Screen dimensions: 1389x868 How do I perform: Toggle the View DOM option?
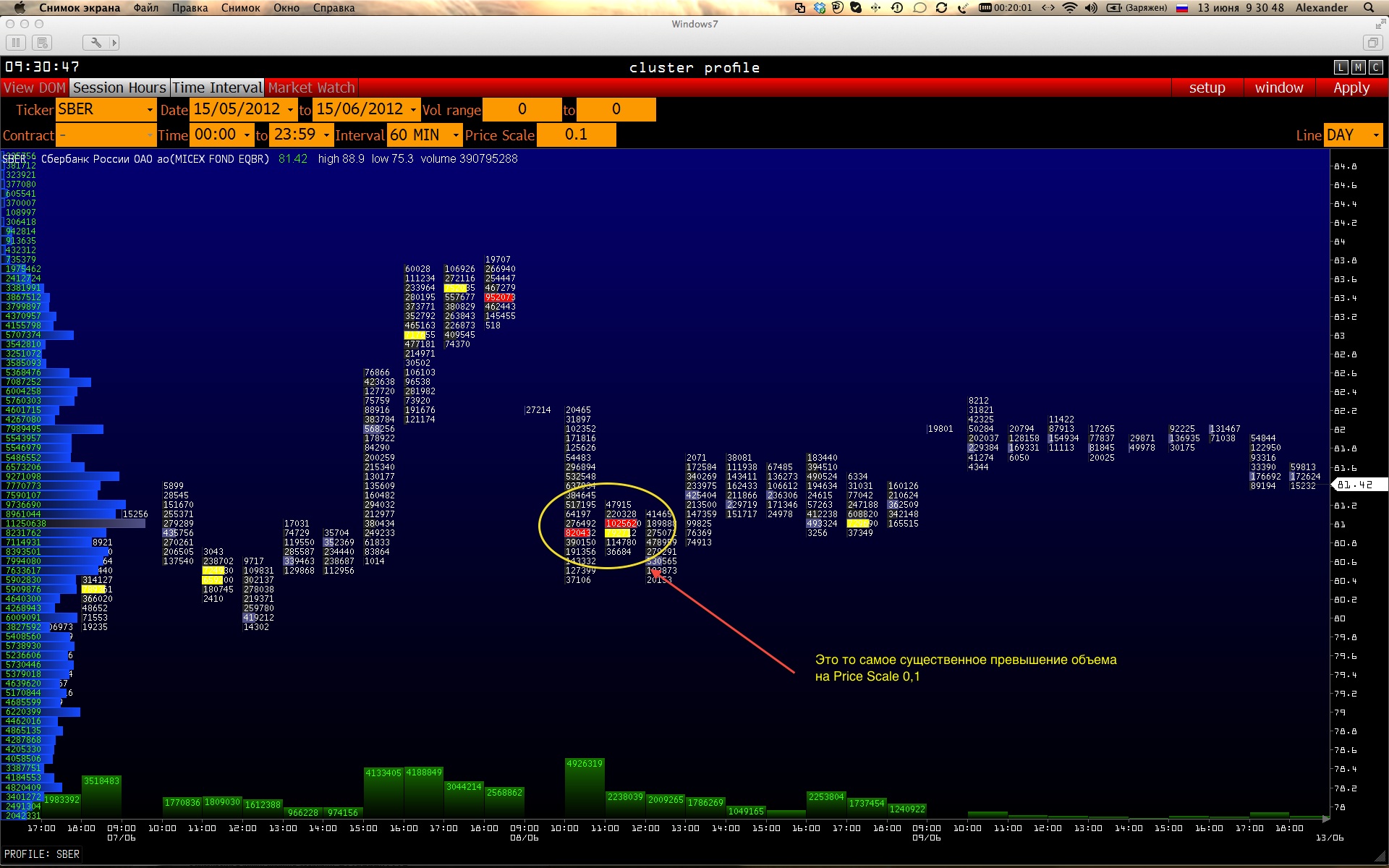[34, 88]
